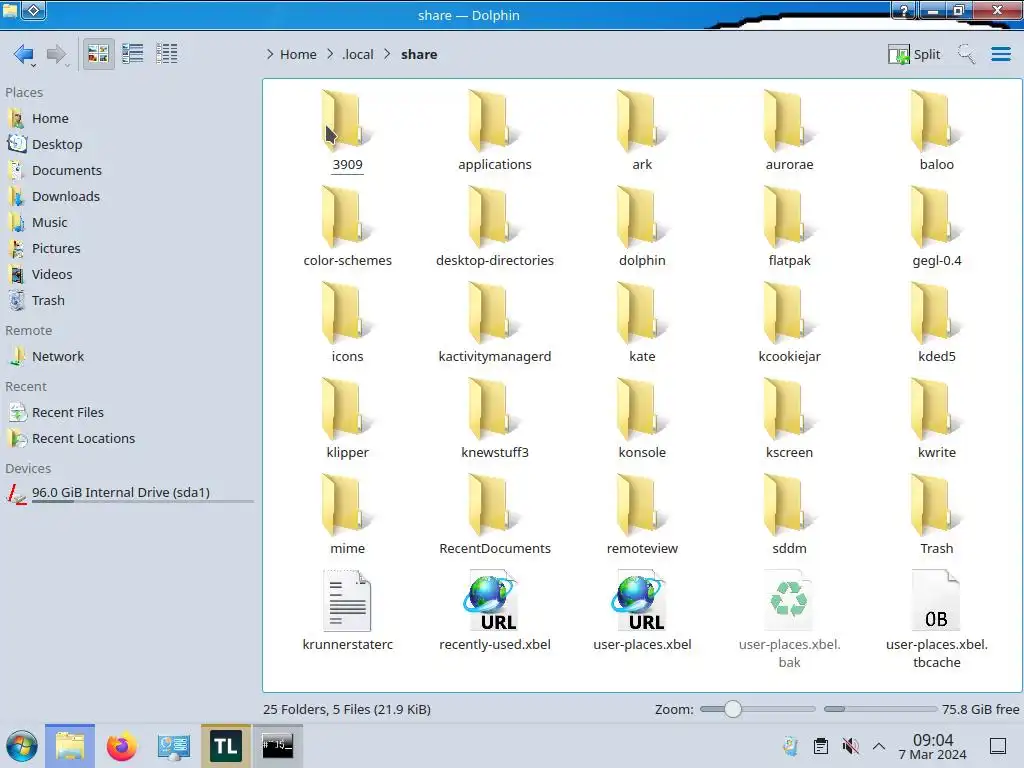Select the krunnerstaterc file

347,611
